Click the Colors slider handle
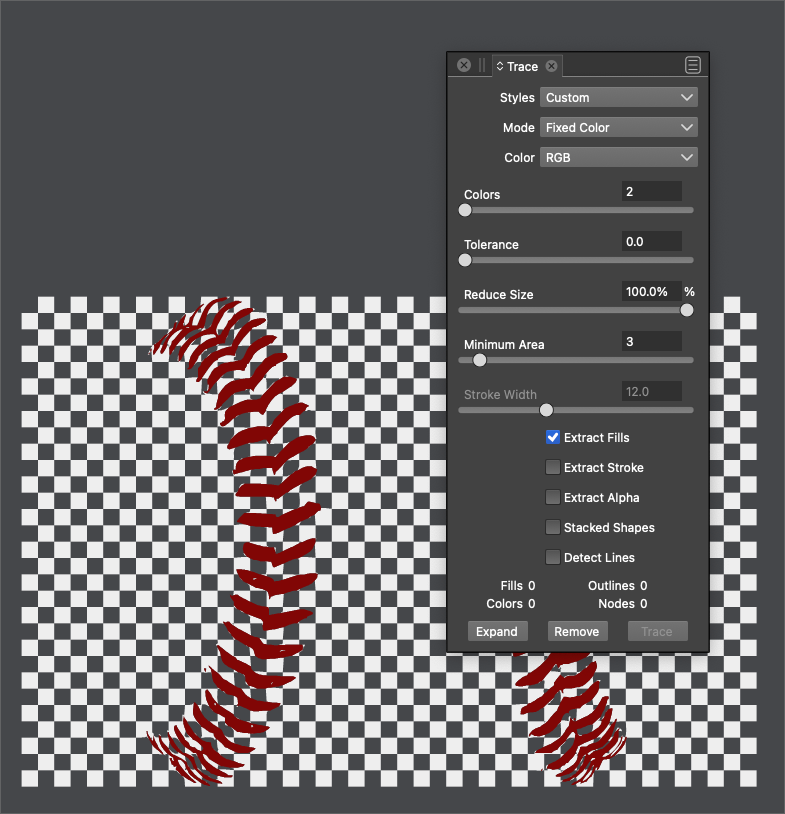 click(465, 210)
